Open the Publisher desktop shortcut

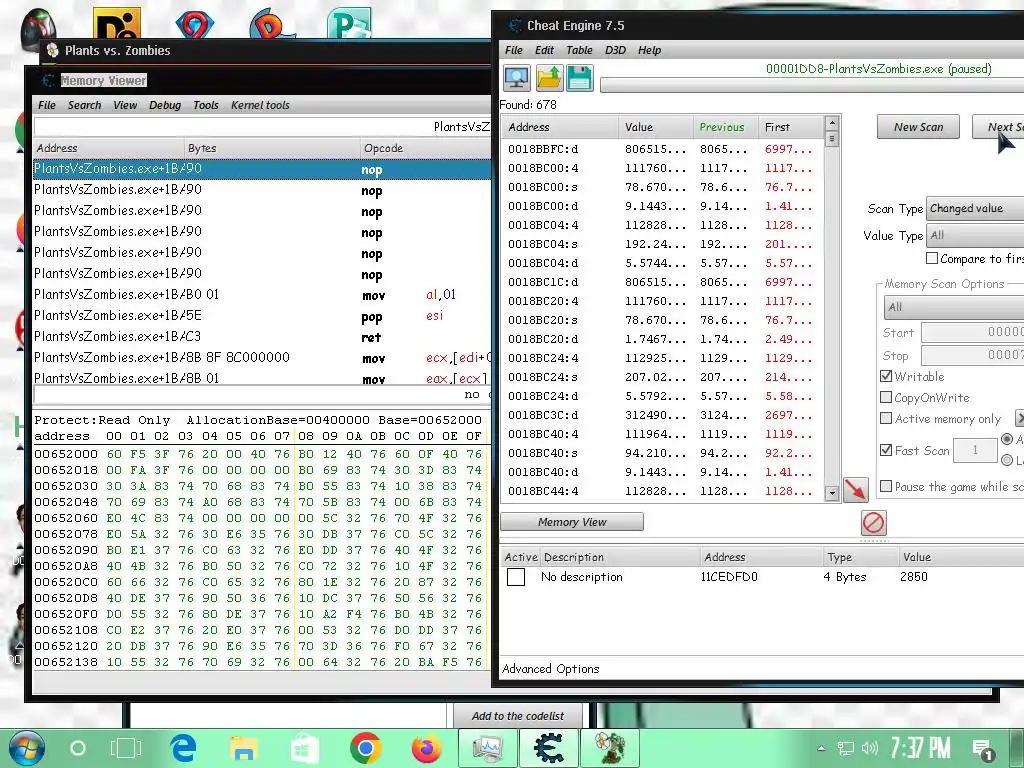click(349, 22)
